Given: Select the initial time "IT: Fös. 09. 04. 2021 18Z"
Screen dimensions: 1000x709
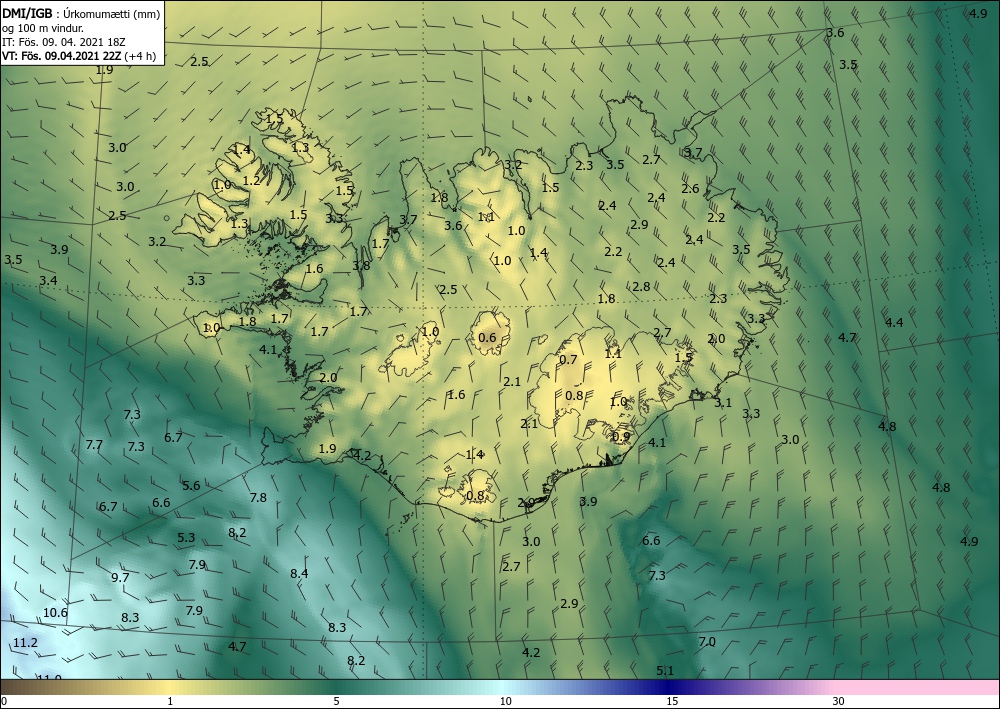Looking at the screenshot, I should (64, 42).
